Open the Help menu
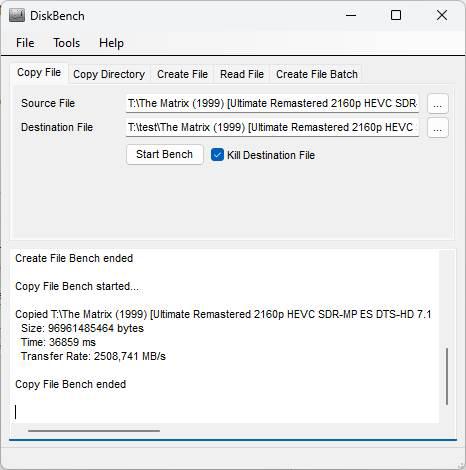The image size is (466, 470). point(111,43)
